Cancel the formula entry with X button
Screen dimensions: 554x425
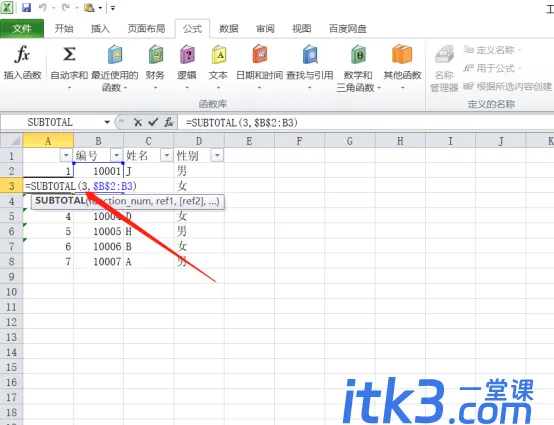coord(138,123)
